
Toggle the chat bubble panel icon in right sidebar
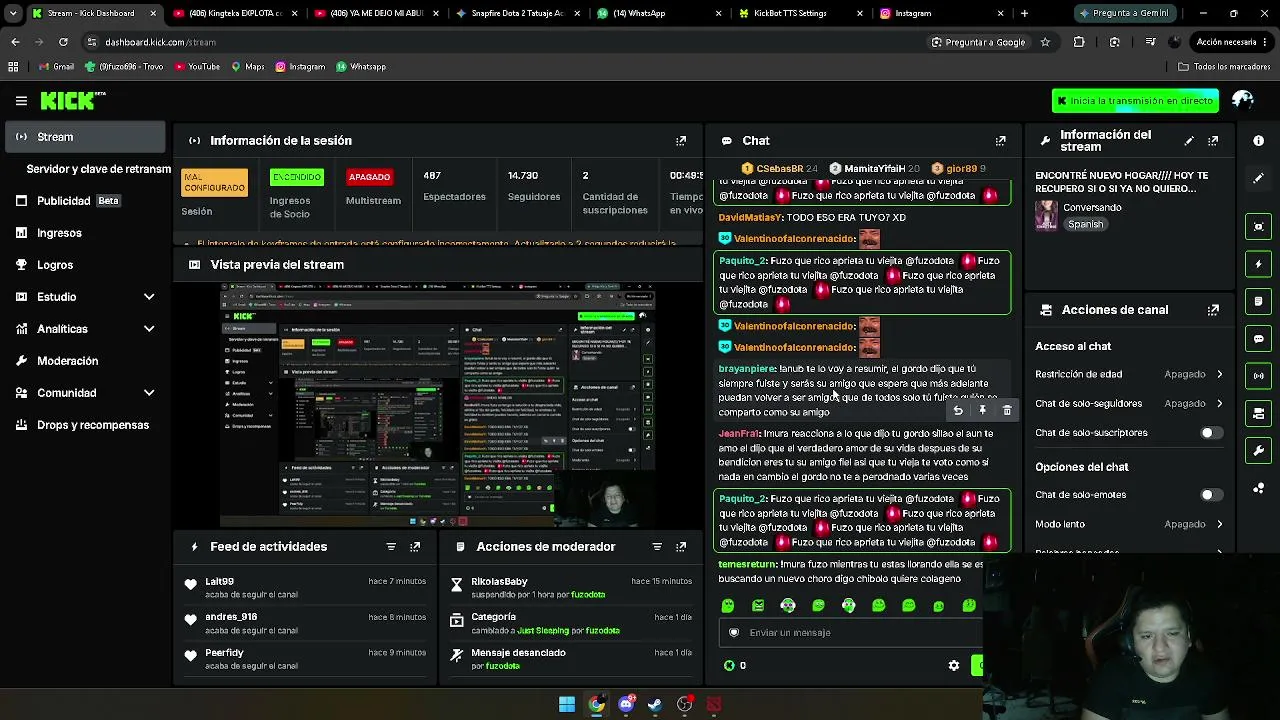tap(1259, 339)
